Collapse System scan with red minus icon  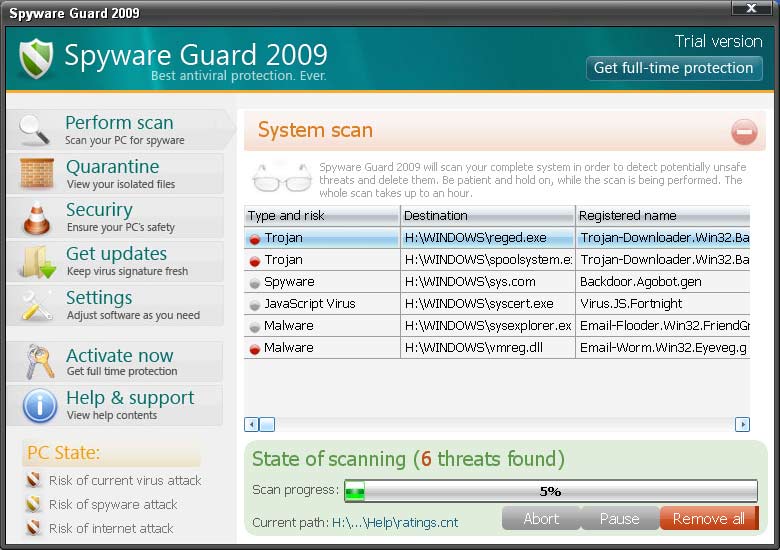point(744,132)
